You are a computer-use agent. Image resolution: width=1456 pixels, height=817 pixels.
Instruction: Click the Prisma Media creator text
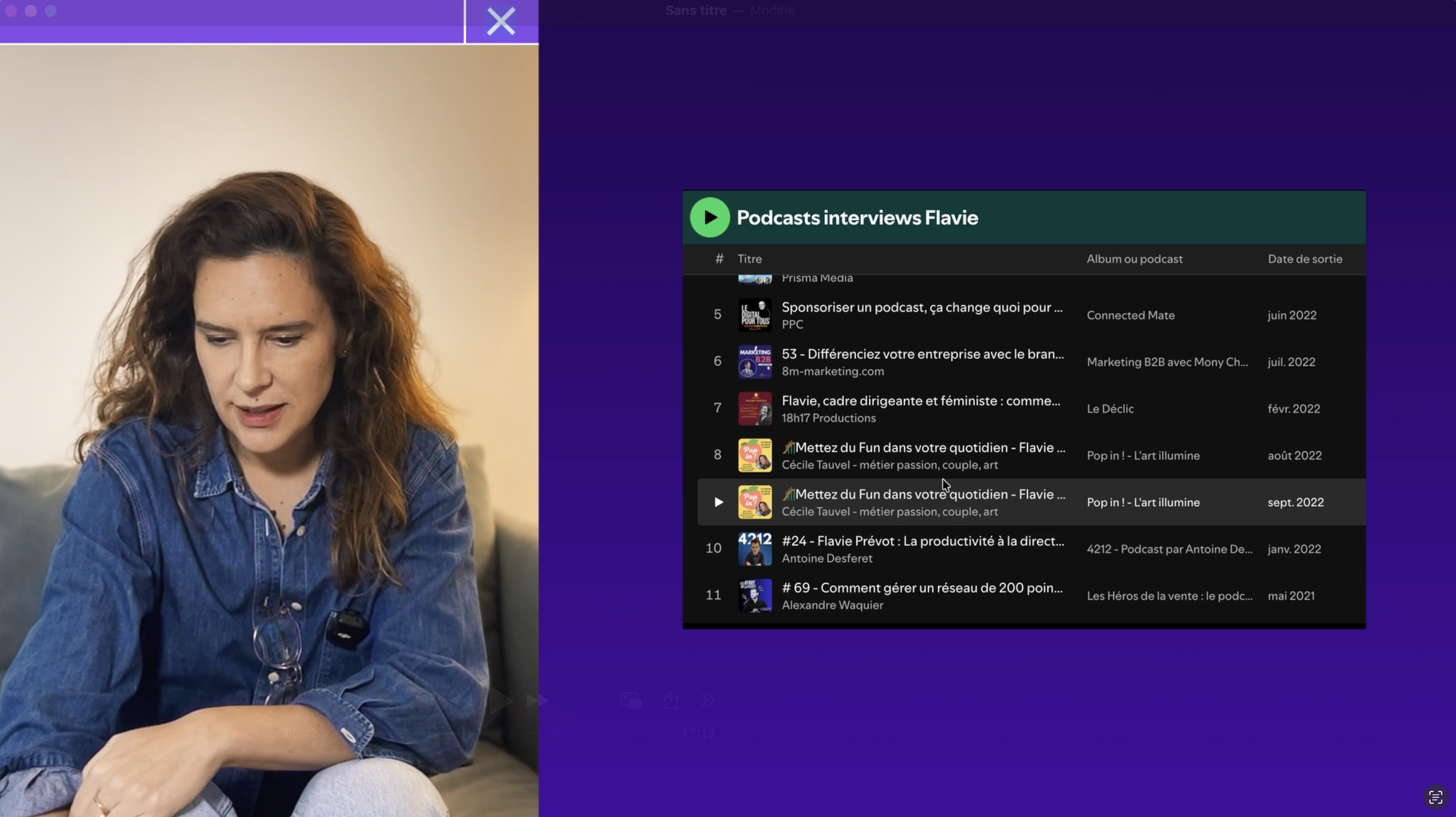[817, 278]
